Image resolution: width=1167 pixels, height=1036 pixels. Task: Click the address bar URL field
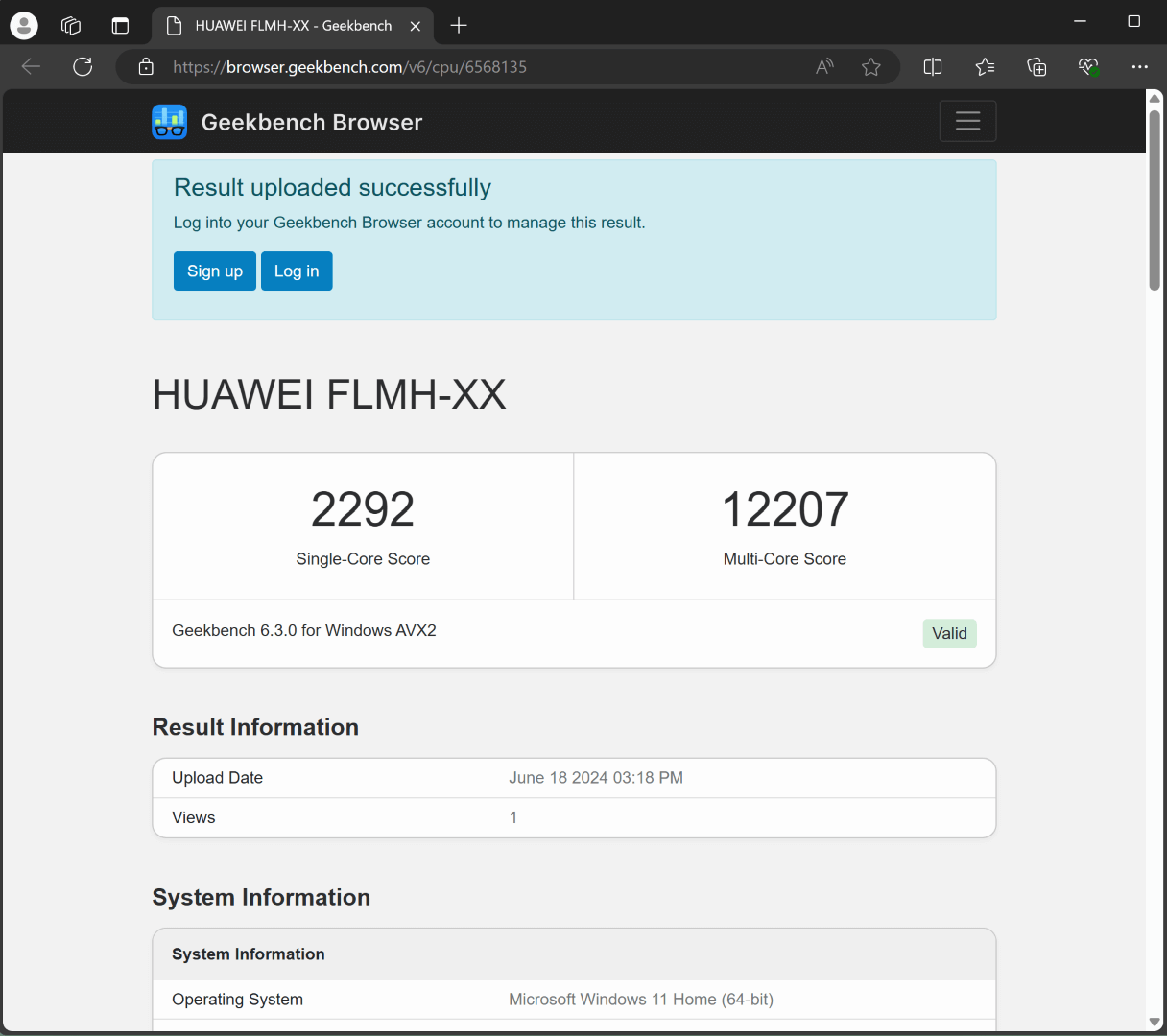tap(480, 66)
